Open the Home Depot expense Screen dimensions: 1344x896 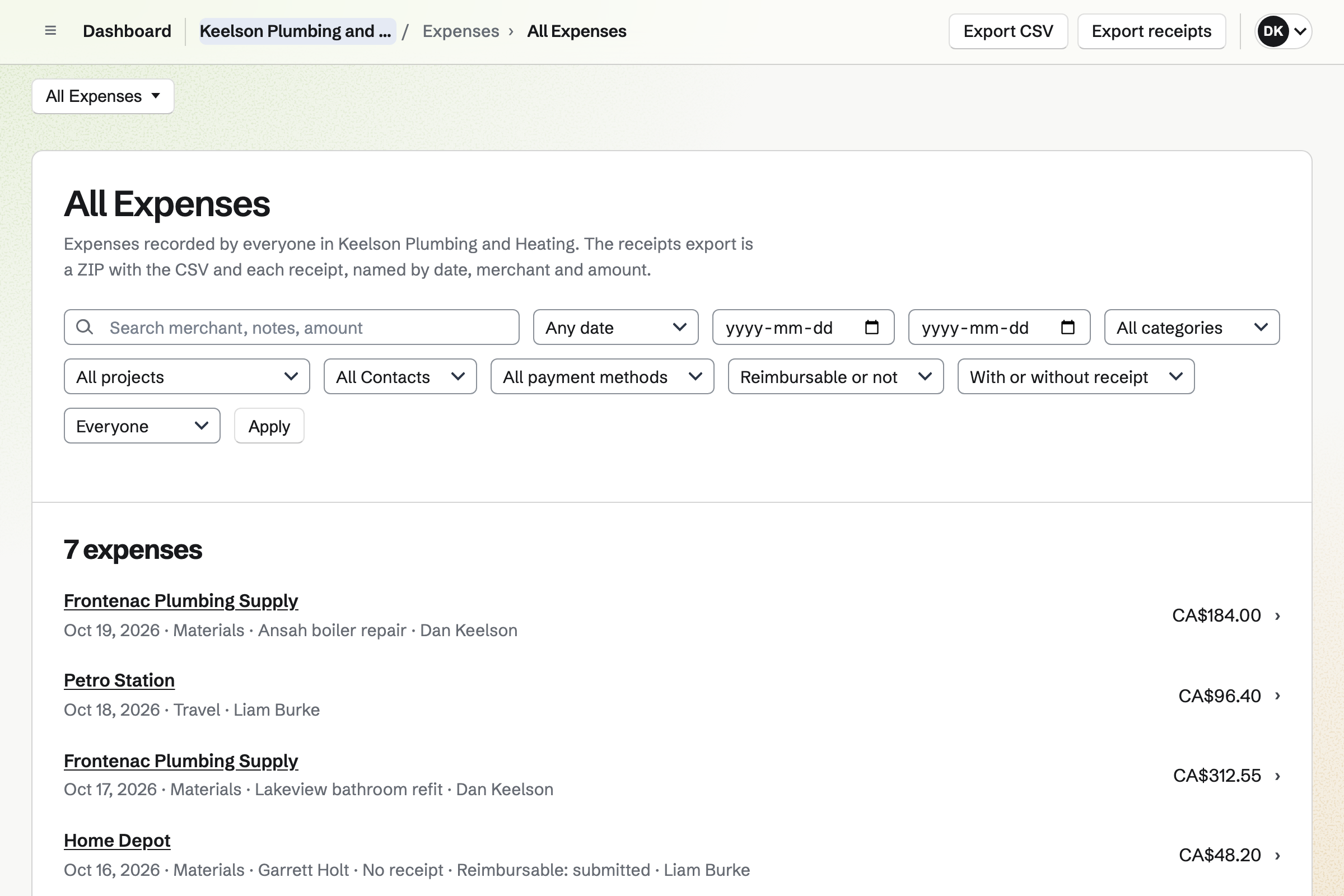pos(117,841)
